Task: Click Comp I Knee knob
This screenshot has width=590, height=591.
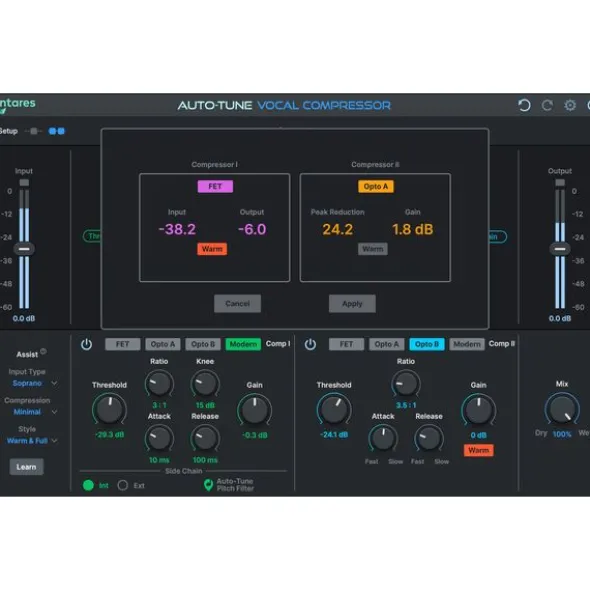Action: click(x=205, y=383)
